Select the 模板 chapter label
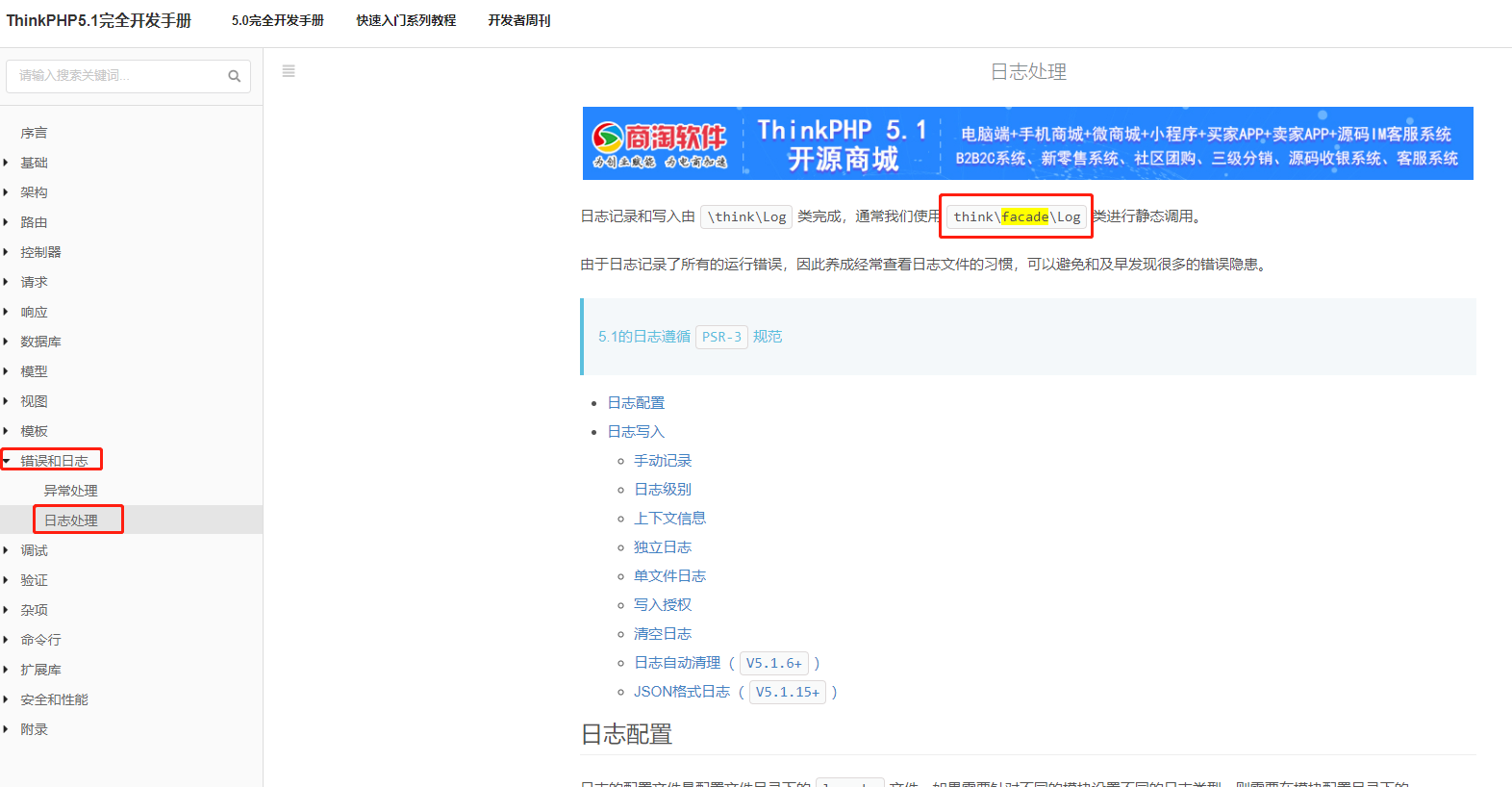The image size is (1512, 787). pos(34,431)
